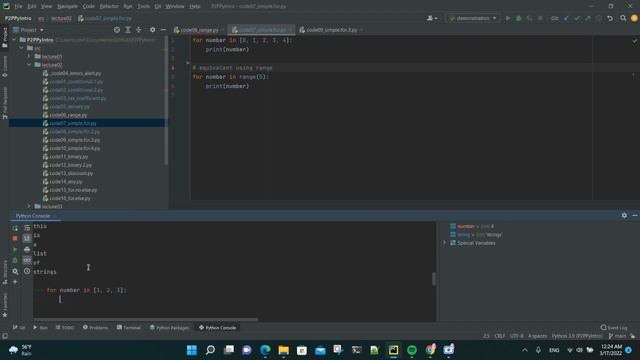This screenshot has width=640, height=360.
Task: Expand the lecture01 folder
Action: click(x=29, y=56)
